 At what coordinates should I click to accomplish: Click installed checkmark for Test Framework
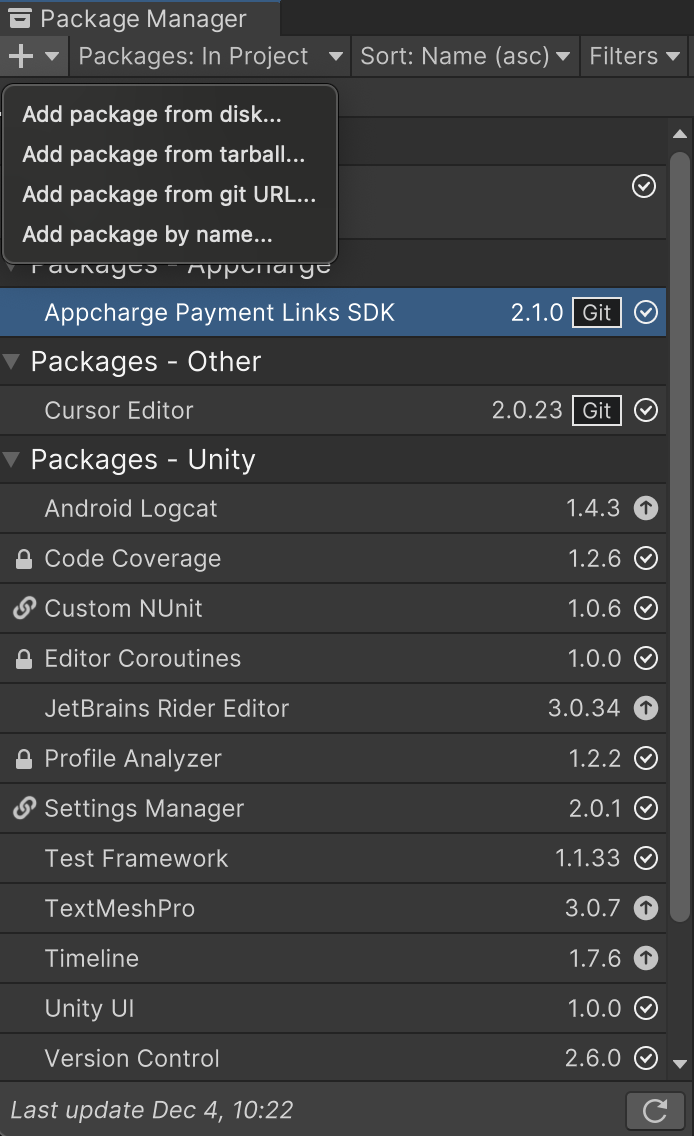[645, 858]
